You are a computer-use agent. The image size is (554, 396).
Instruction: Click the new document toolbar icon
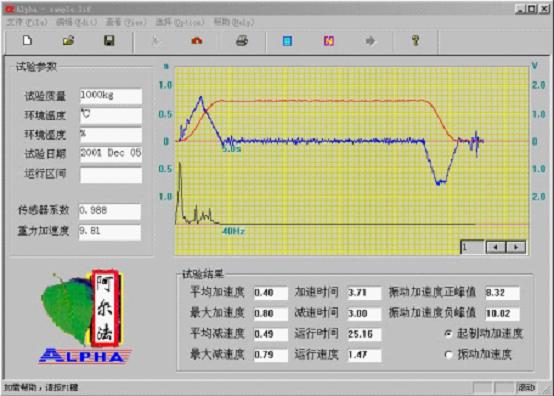click(x=27, y=41)
